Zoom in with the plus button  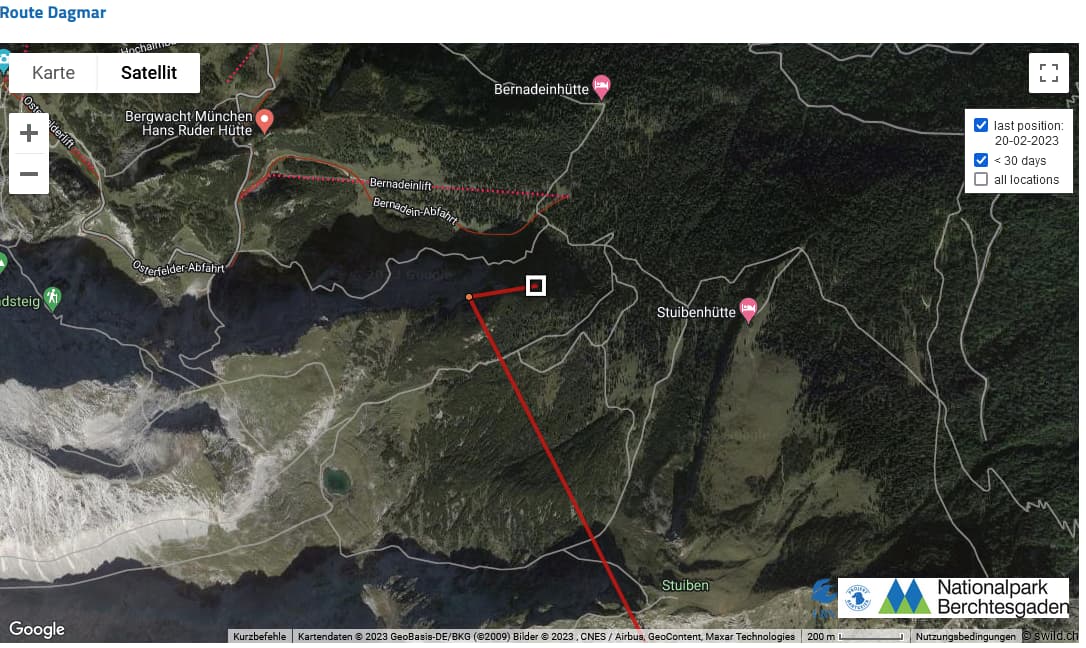(x=28, y=133)
